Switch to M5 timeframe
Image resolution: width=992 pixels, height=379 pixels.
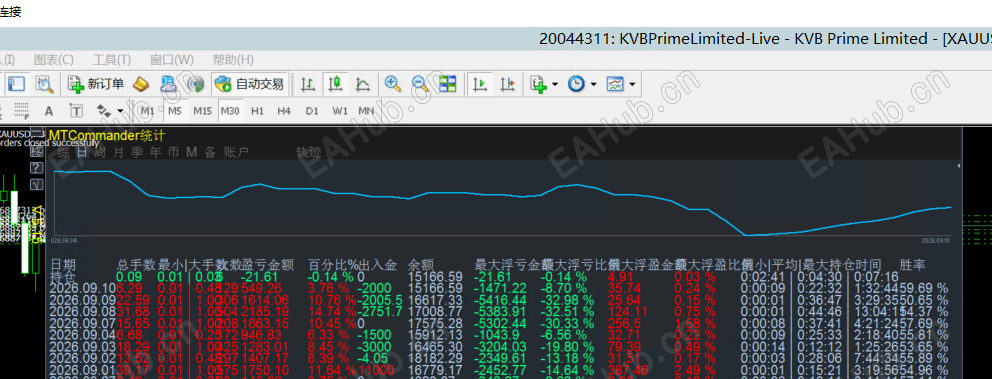(x=175, y=111)
